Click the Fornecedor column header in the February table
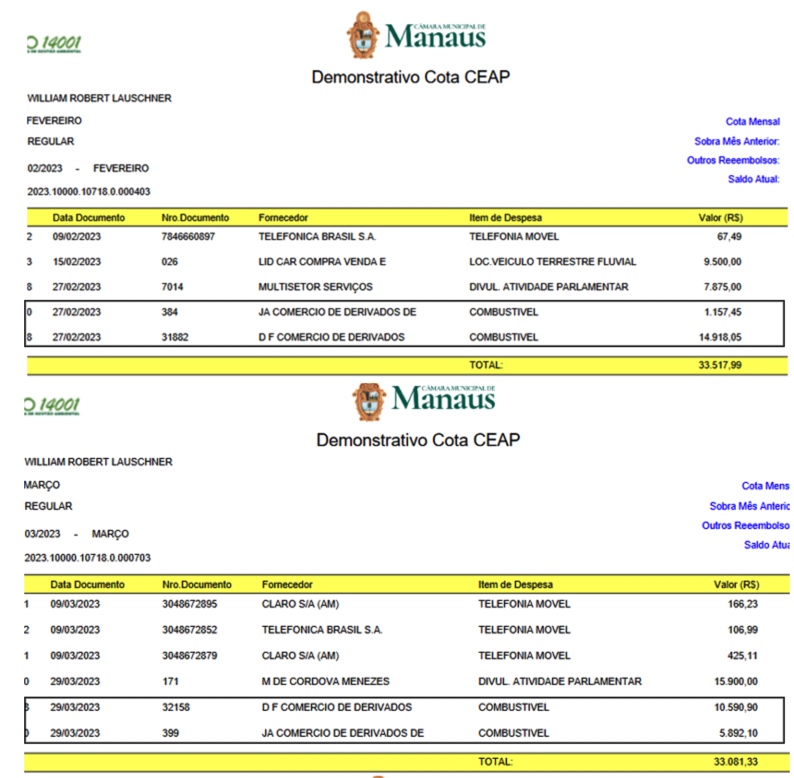The width and height of the screenshot is (794, 778). 282,217
